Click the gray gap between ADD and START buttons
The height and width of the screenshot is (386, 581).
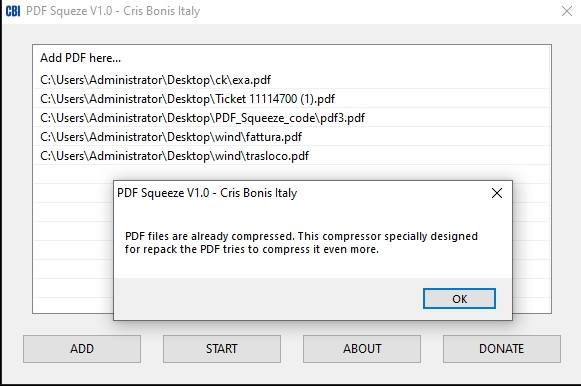point(152,349)
